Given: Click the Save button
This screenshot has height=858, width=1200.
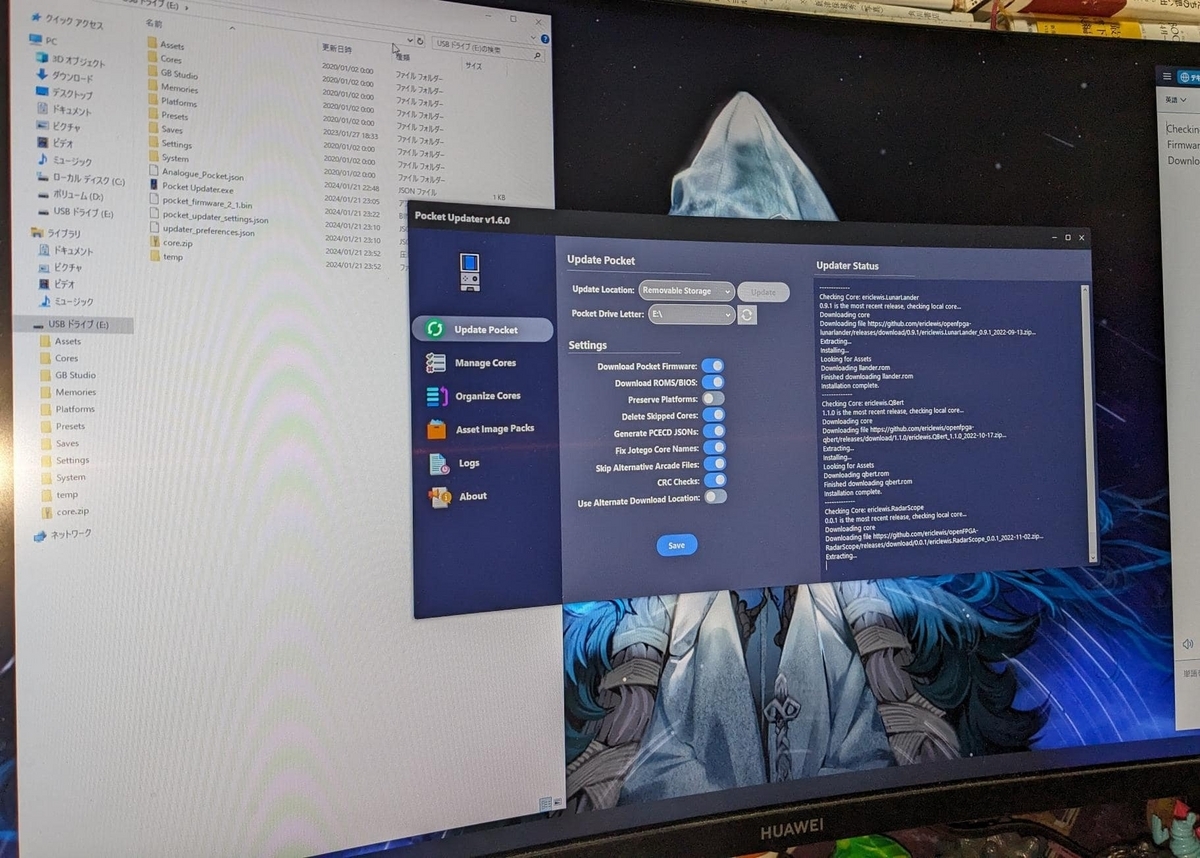Looking at the screenshot, I should click(677, 545).
